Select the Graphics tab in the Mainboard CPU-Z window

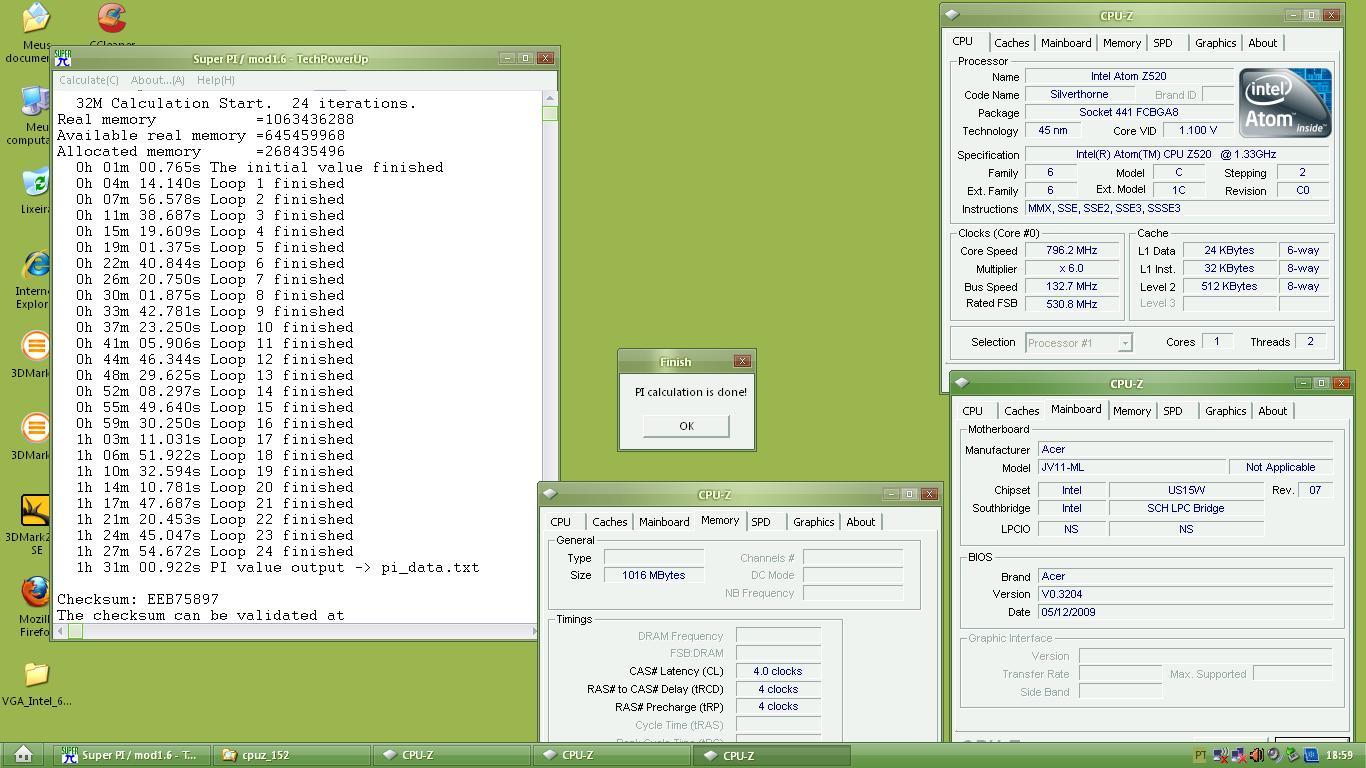[x=1225, y=411]
